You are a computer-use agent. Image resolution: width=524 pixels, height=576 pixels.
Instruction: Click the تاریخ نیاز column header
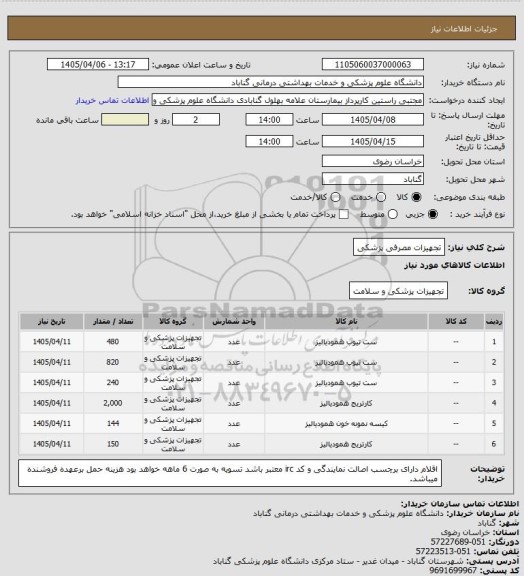point(51,322)
